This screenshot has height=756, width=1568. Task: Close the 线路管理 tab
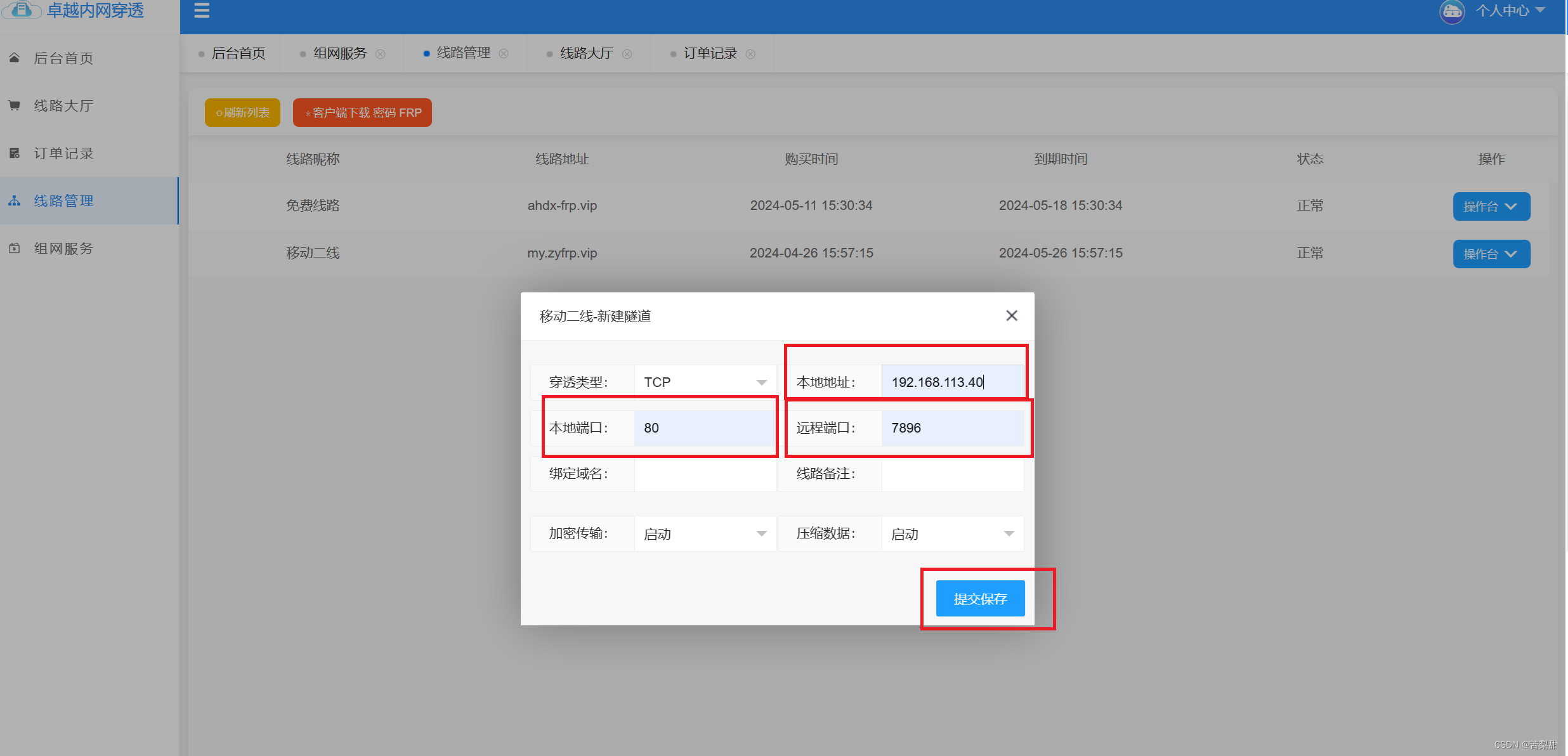(x=504, y=53)
